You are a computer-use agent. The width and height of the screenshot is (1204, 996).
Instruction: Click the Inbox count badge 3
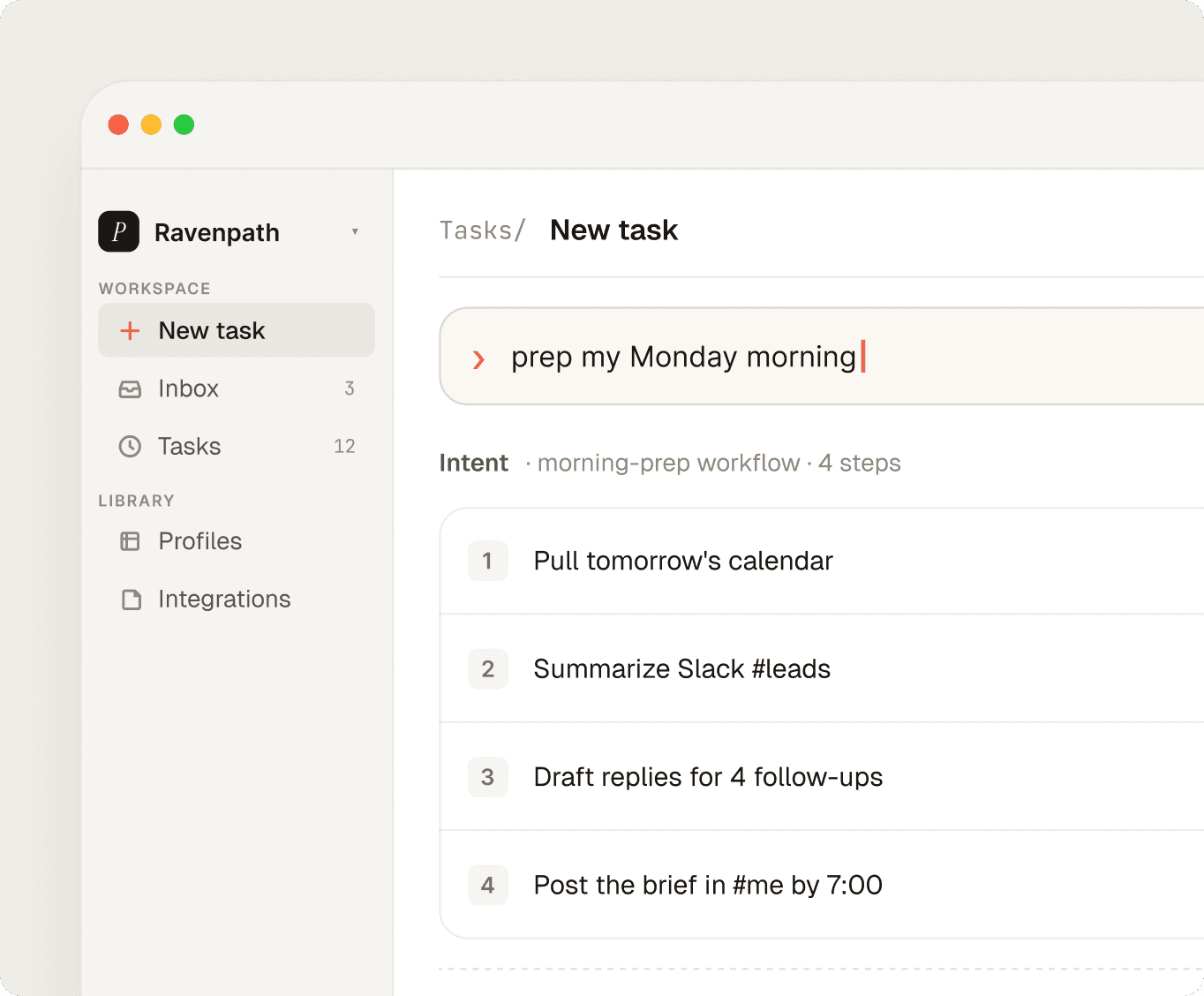[350, 389]
